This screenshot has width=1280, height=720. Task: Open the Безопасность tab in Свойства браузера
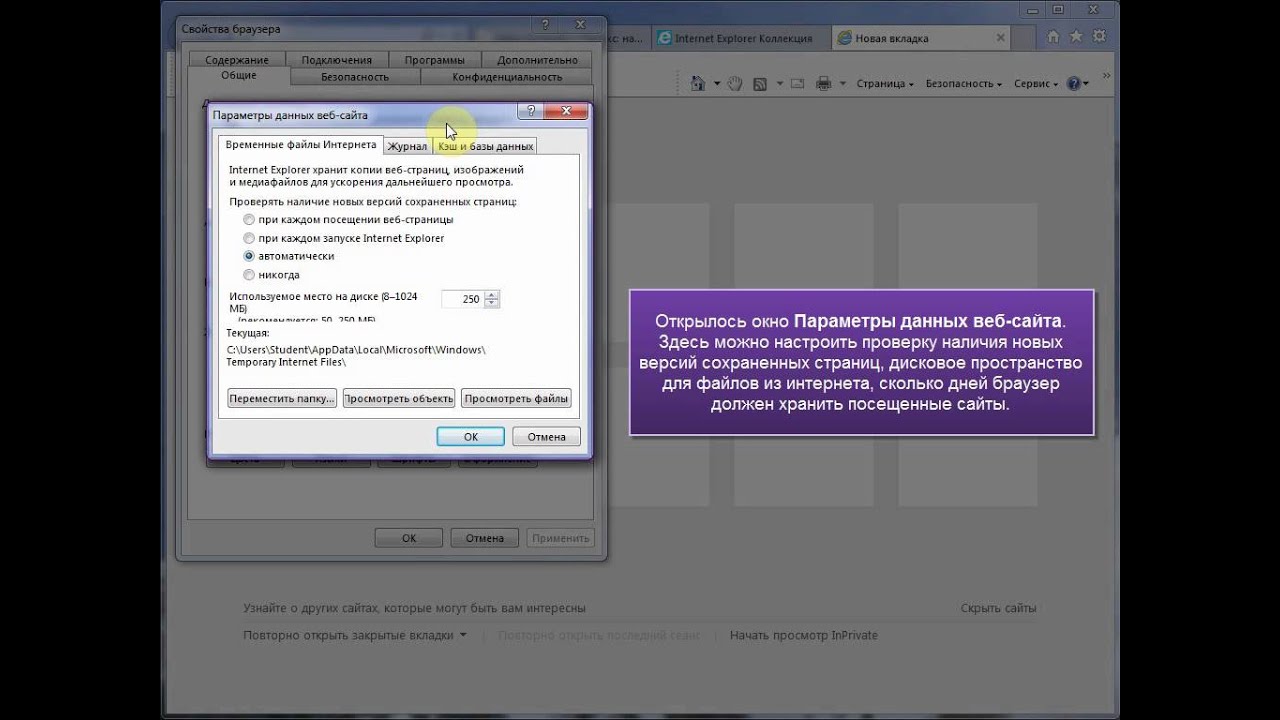click(x=355, y=77)
